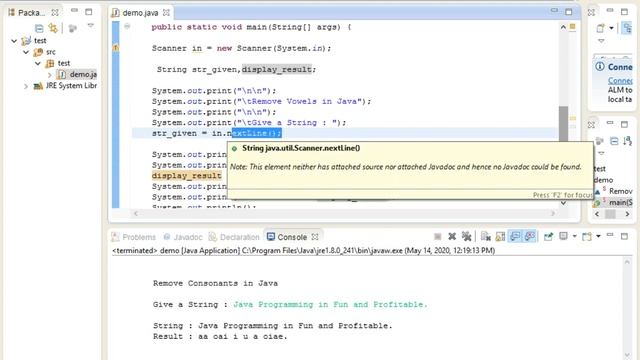
Task: Click Connect Mylyn info icon
Action: point(600,66)
